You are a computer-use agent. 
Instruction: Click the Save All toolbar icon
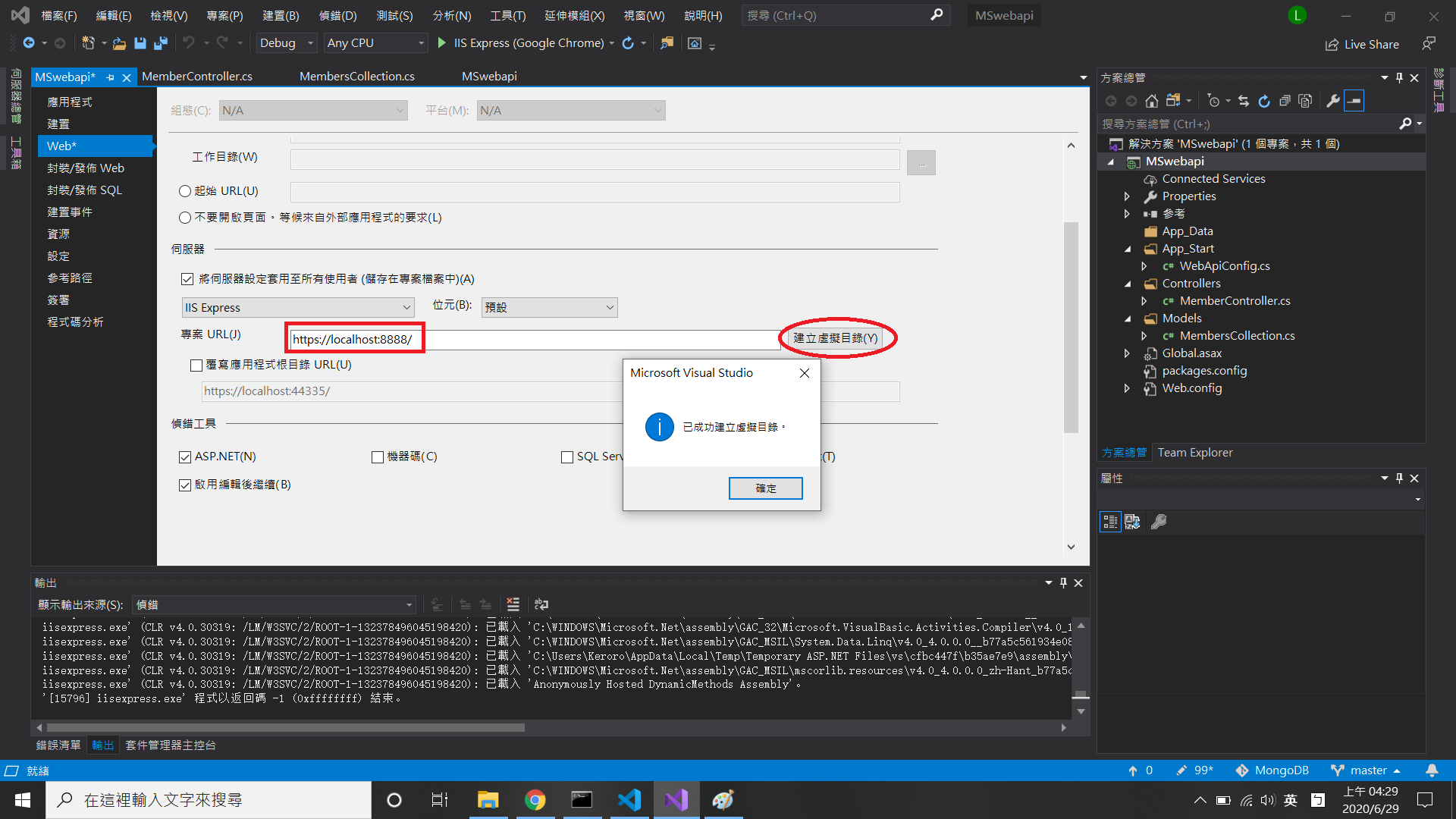pos(160,43)
